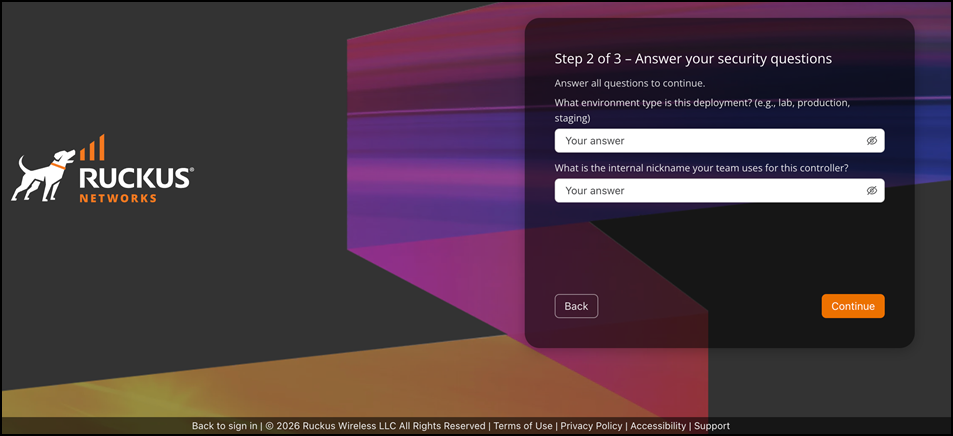Open the Privacy Policy link

coord(591,426)
